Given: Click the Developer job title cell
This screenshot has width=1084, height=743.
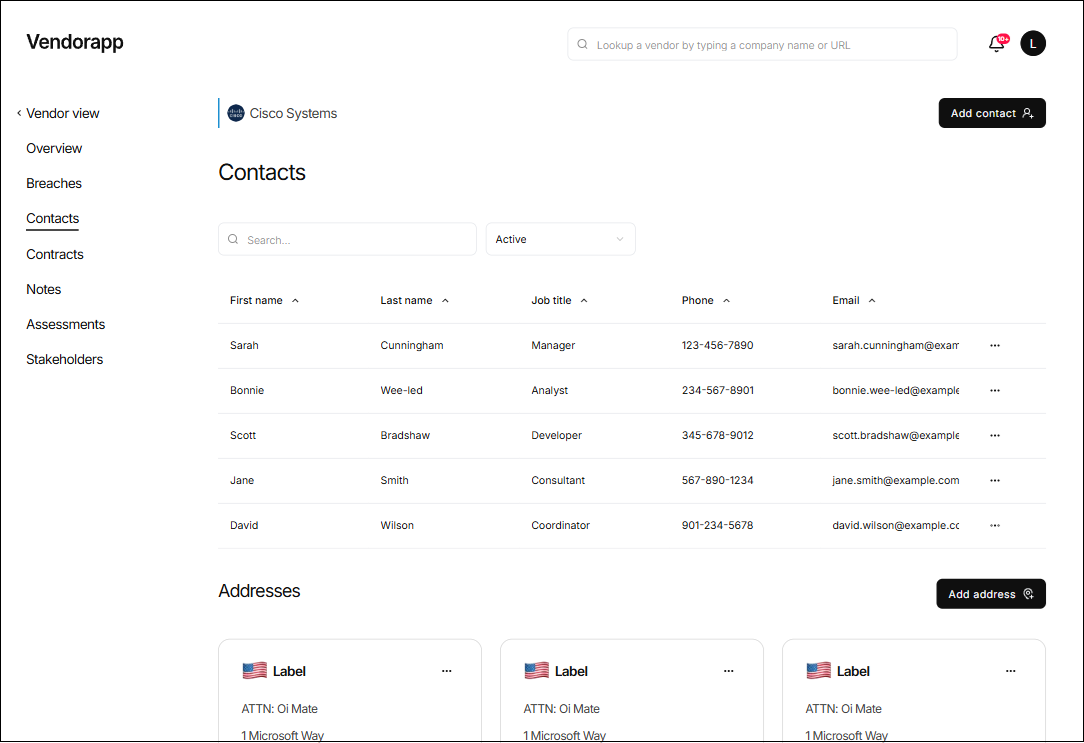Looking at the screenshot, I should 557,435.
